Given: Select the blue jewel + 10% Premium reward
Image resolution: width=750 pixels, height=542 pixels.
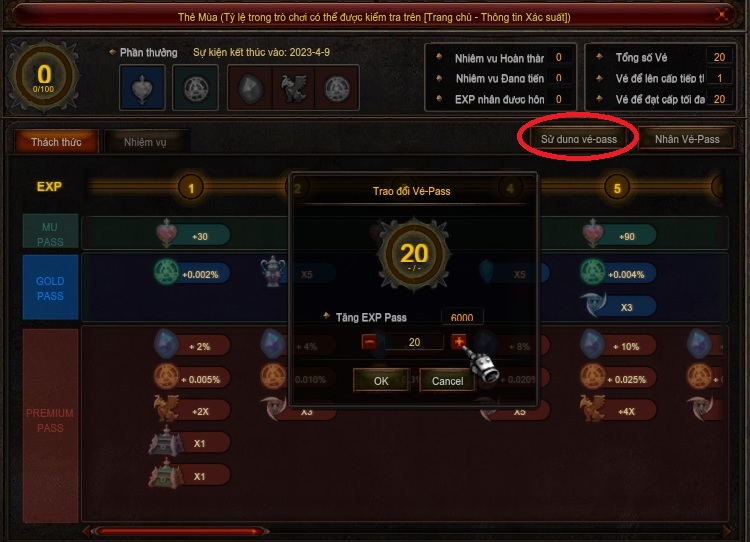Looking at the screenshot, I should 618,345.
